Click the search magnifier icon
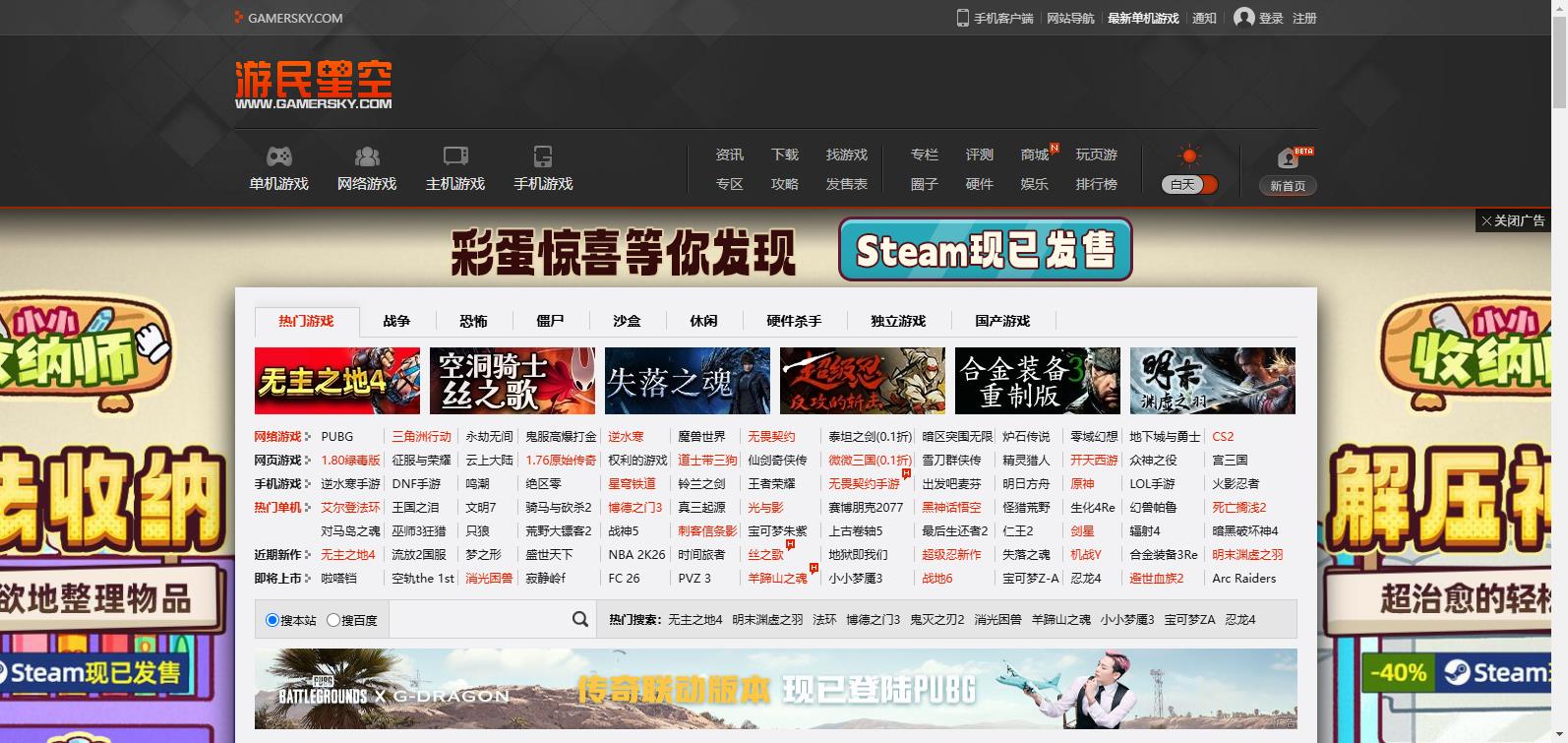The height and width of the screenshot is (743, 1568). coord(580,619)
